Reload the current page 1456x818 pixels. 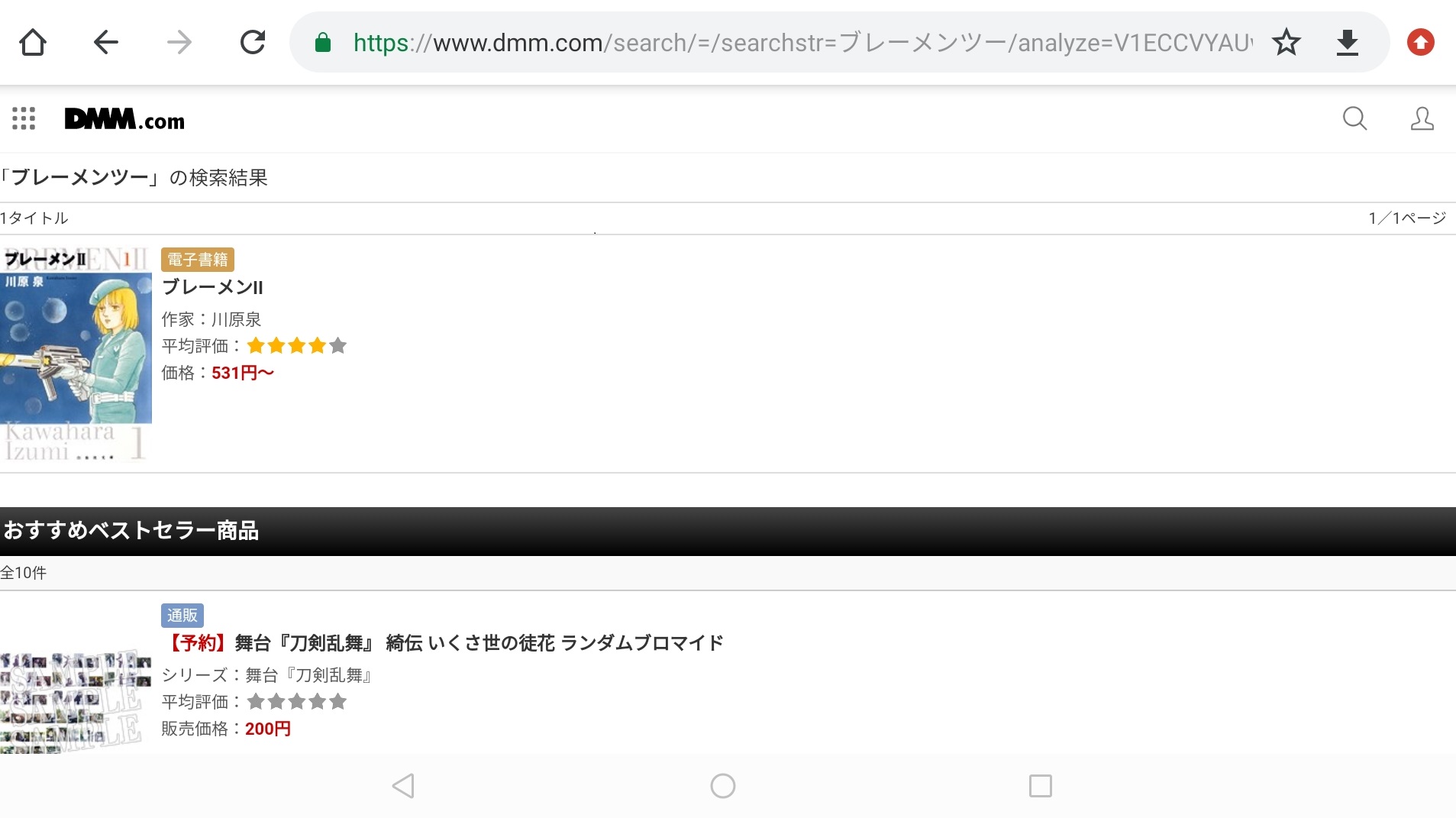(x=253, y=43)
